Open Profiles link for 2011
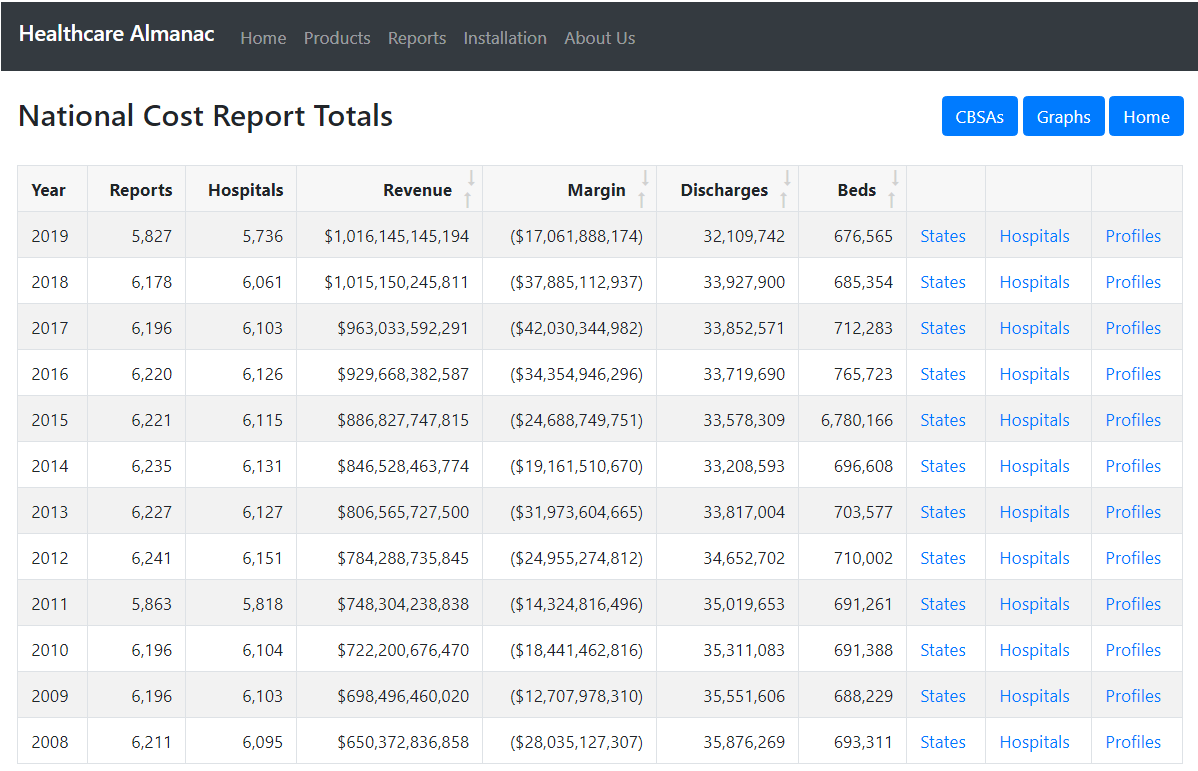1198x771 pixels. tap(1133, 604)
